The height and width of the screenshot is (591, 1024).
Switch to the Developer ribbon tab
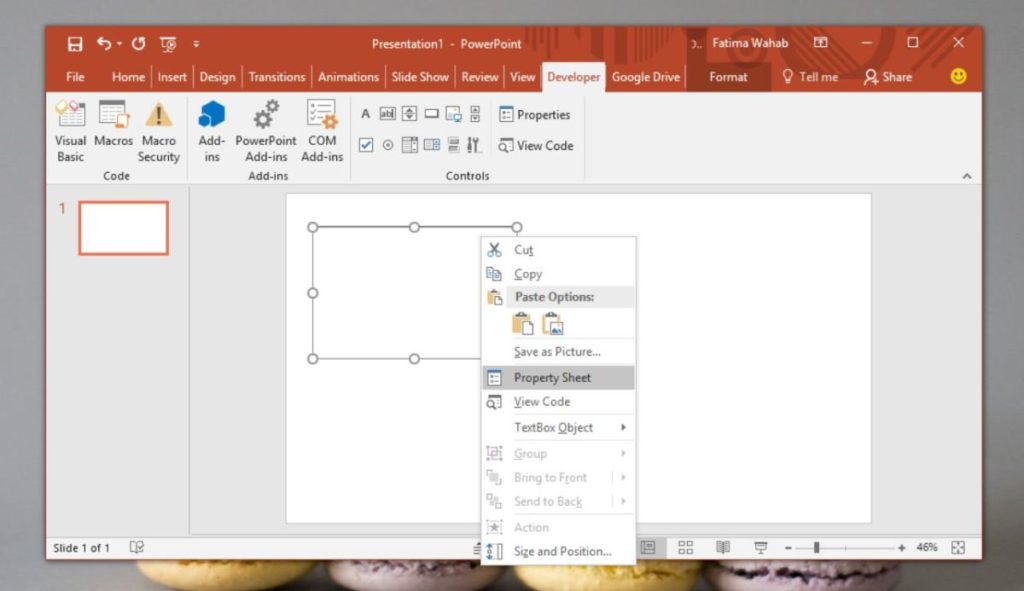573,76
